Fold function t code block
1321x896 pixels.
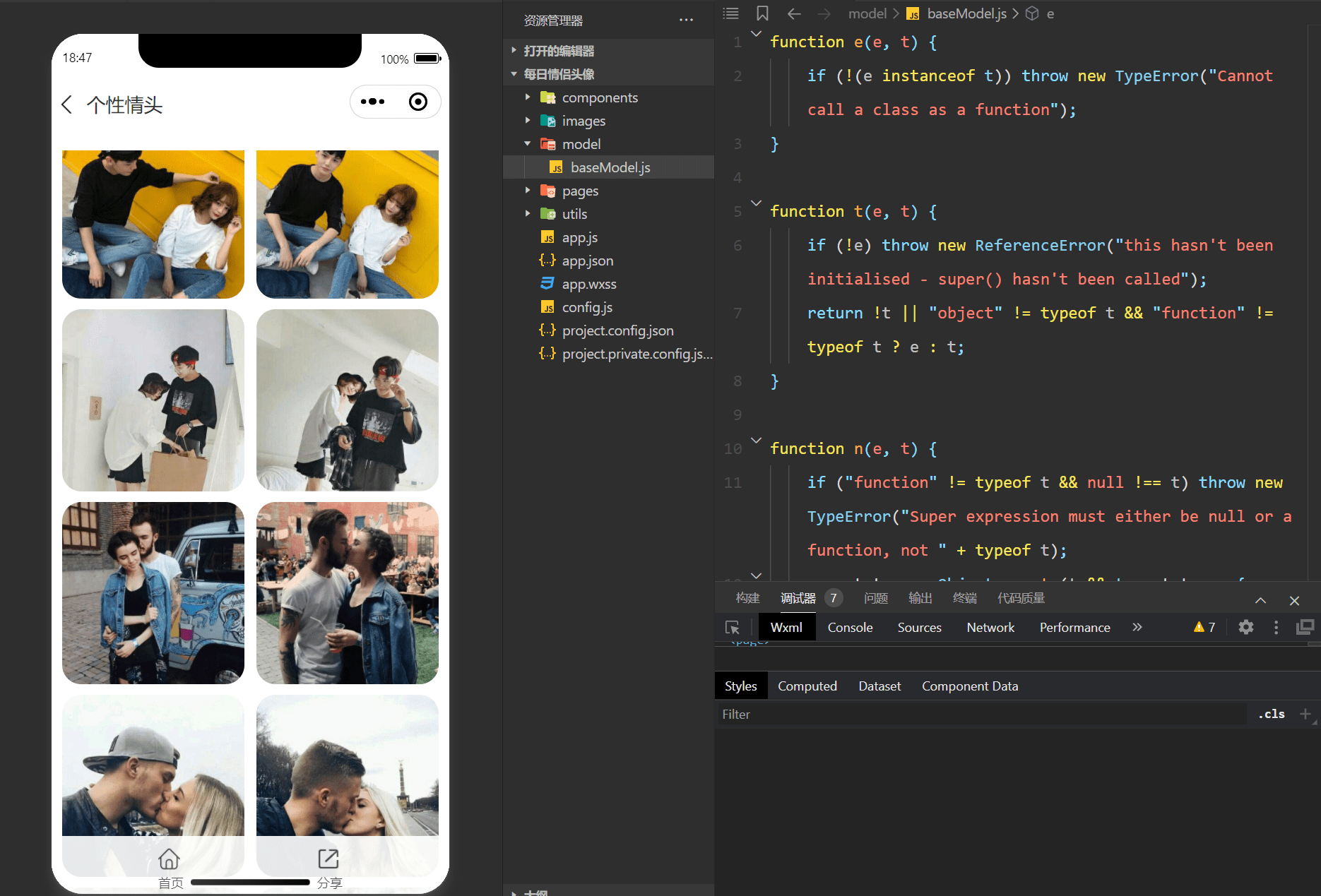[x=756, y=203]
